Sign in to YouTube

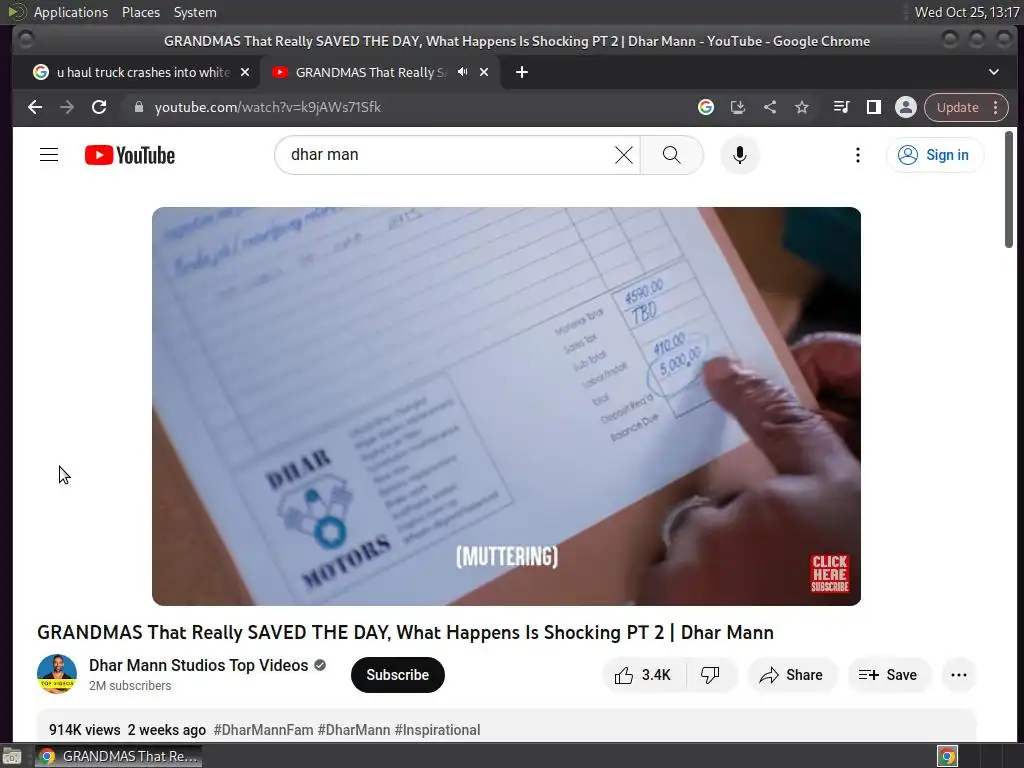click(934, 155)
